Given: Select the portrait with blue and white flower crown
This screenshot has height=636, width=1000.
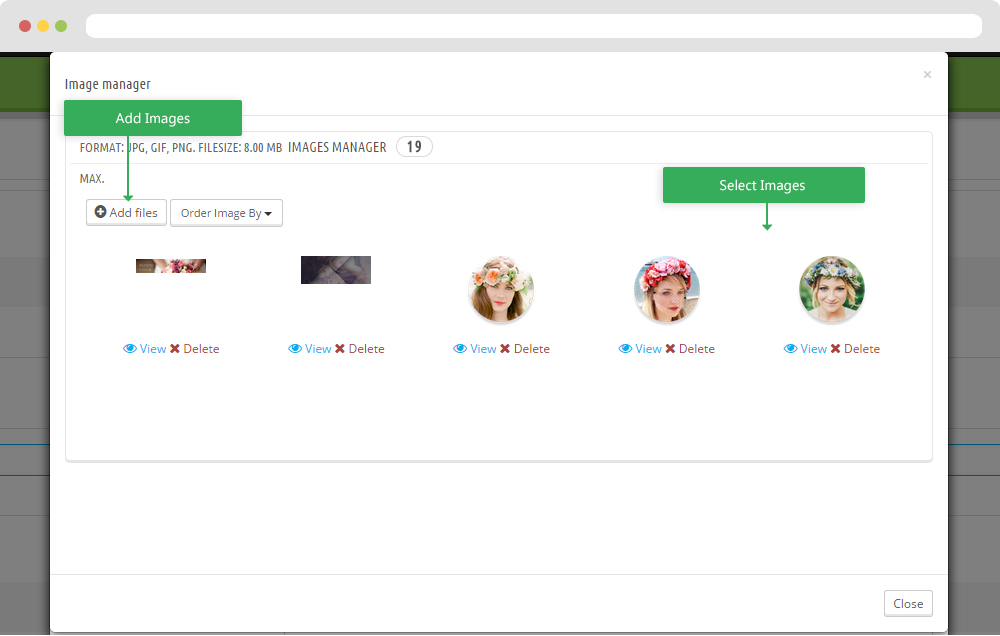Looking at the screenshot, I should [x=832, y=289].
